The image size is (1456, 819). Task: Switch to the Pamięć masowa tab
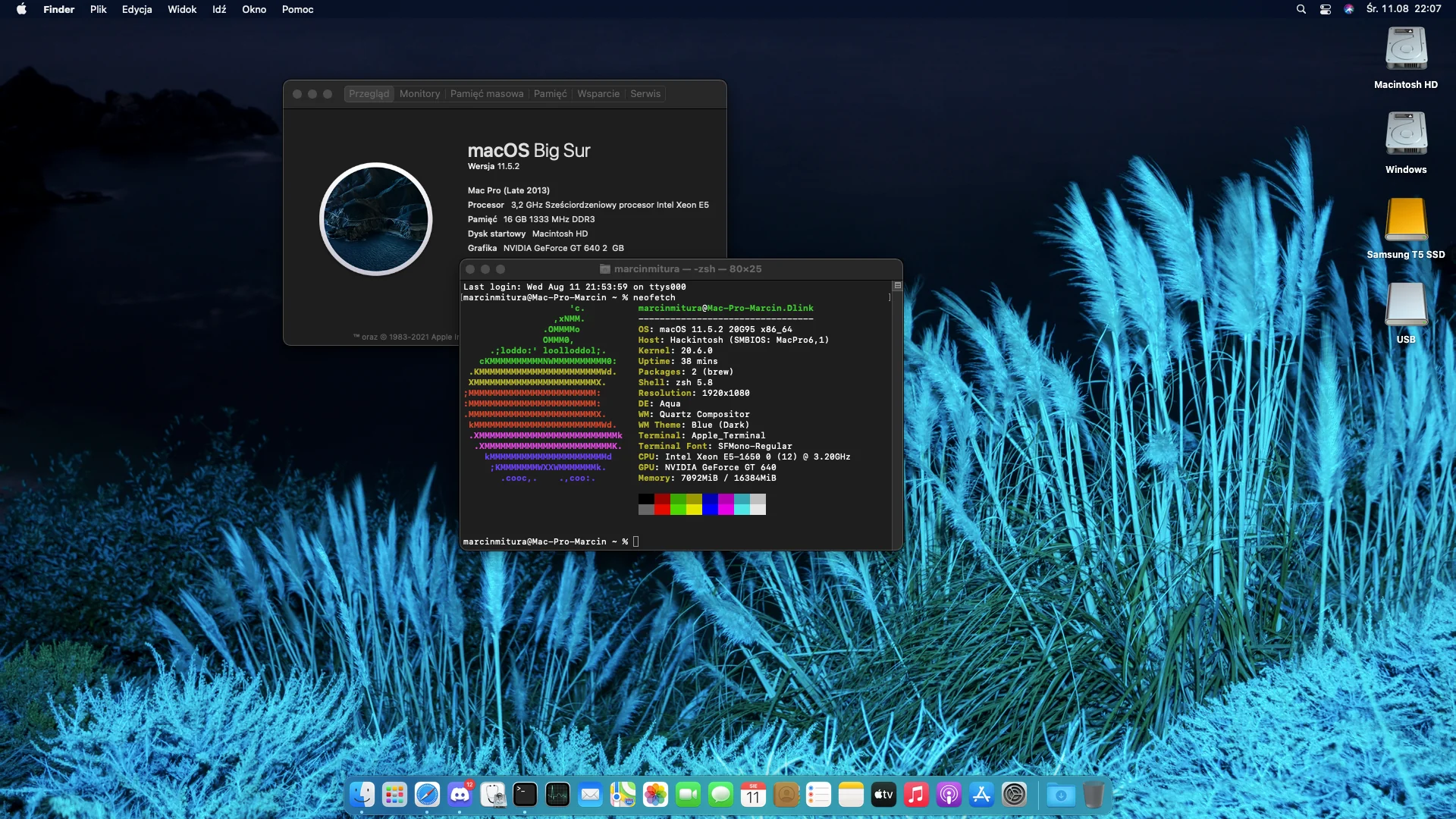click(486, 94)
